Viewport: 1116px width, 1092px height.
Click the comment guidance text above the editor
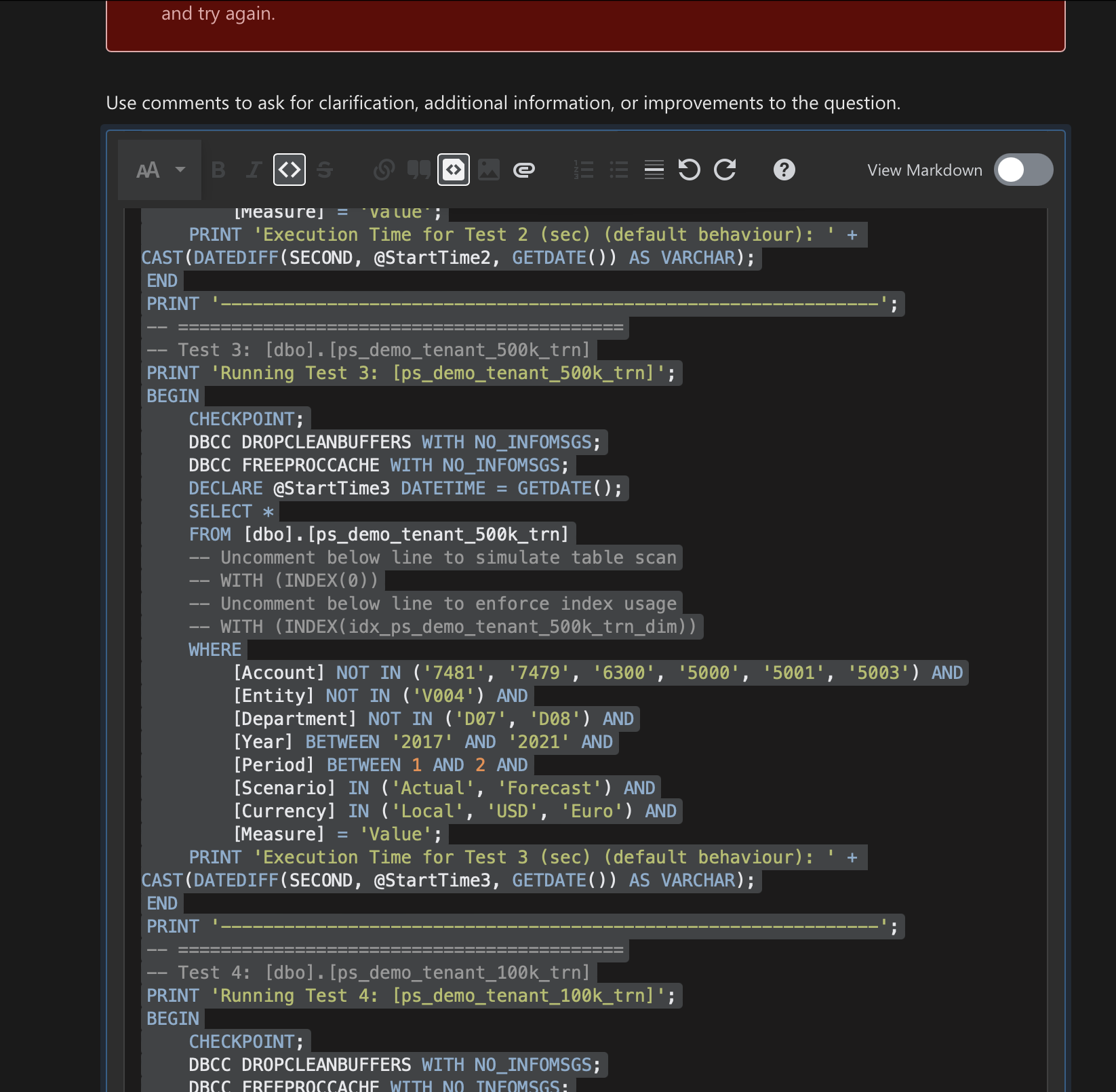pos(503,103)
